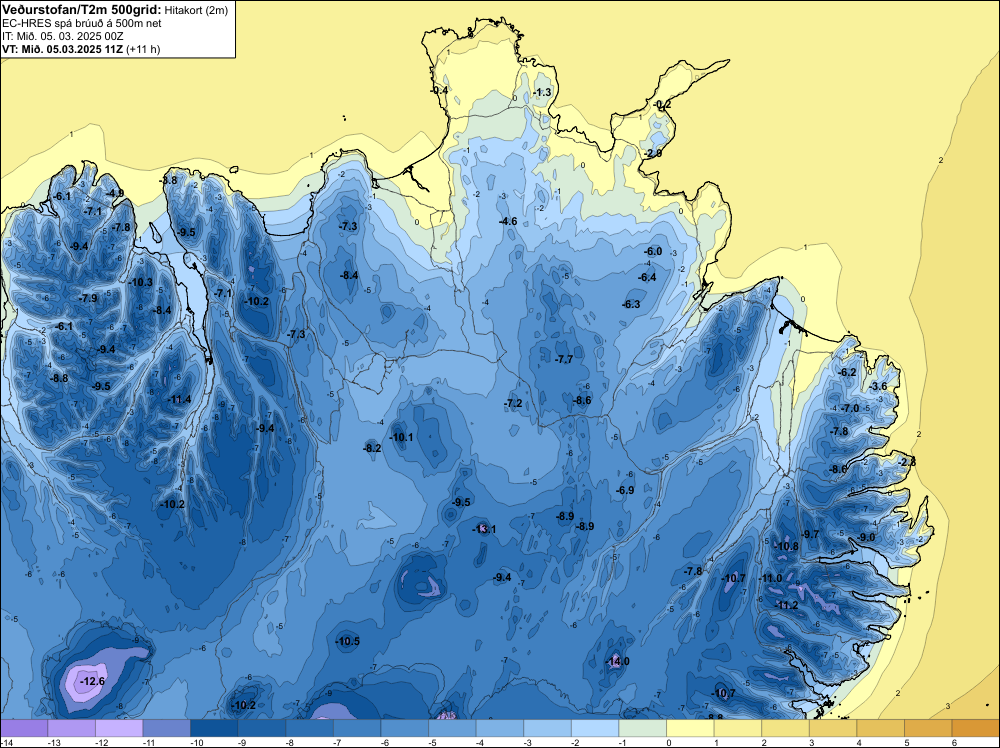Click the temperature value -2.9

(x=652, y=154)
